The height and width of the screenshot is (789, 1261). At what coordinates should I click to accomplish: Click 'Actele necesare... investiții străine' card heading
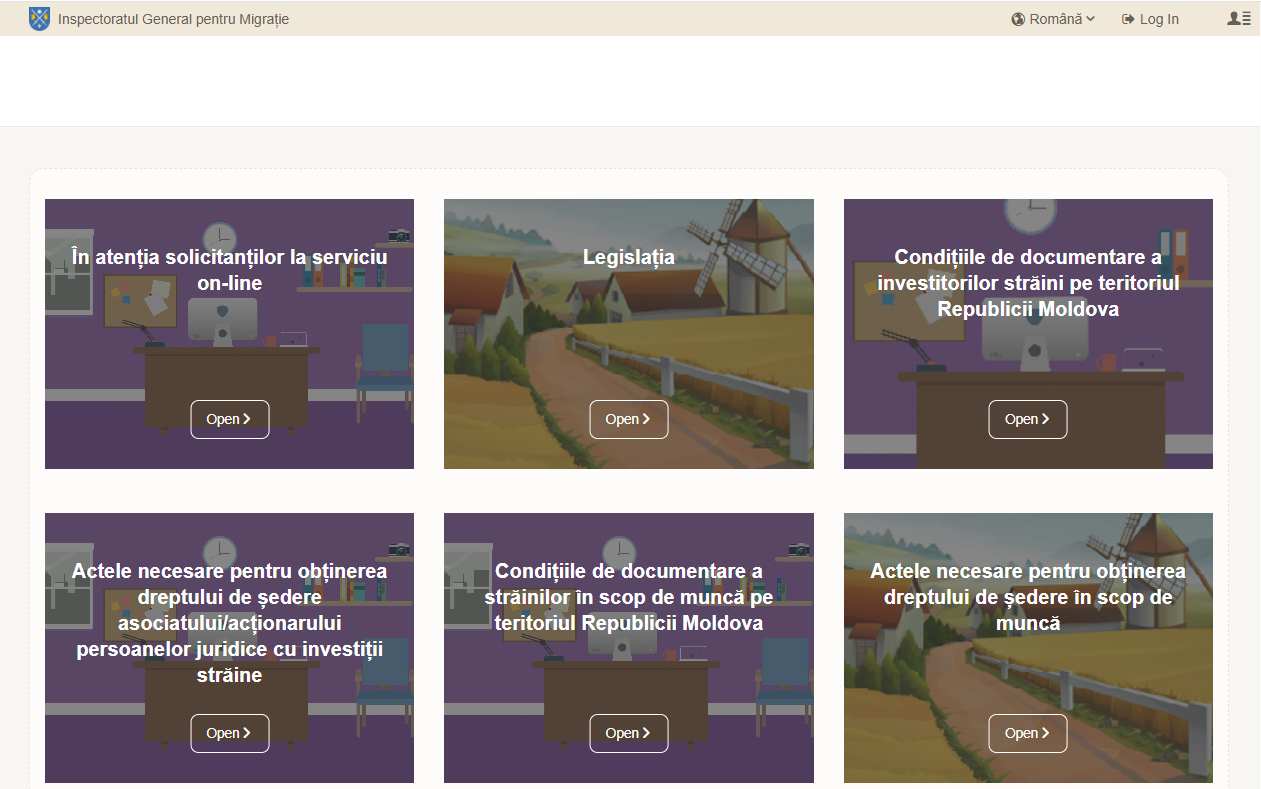(x=229, y=623)
